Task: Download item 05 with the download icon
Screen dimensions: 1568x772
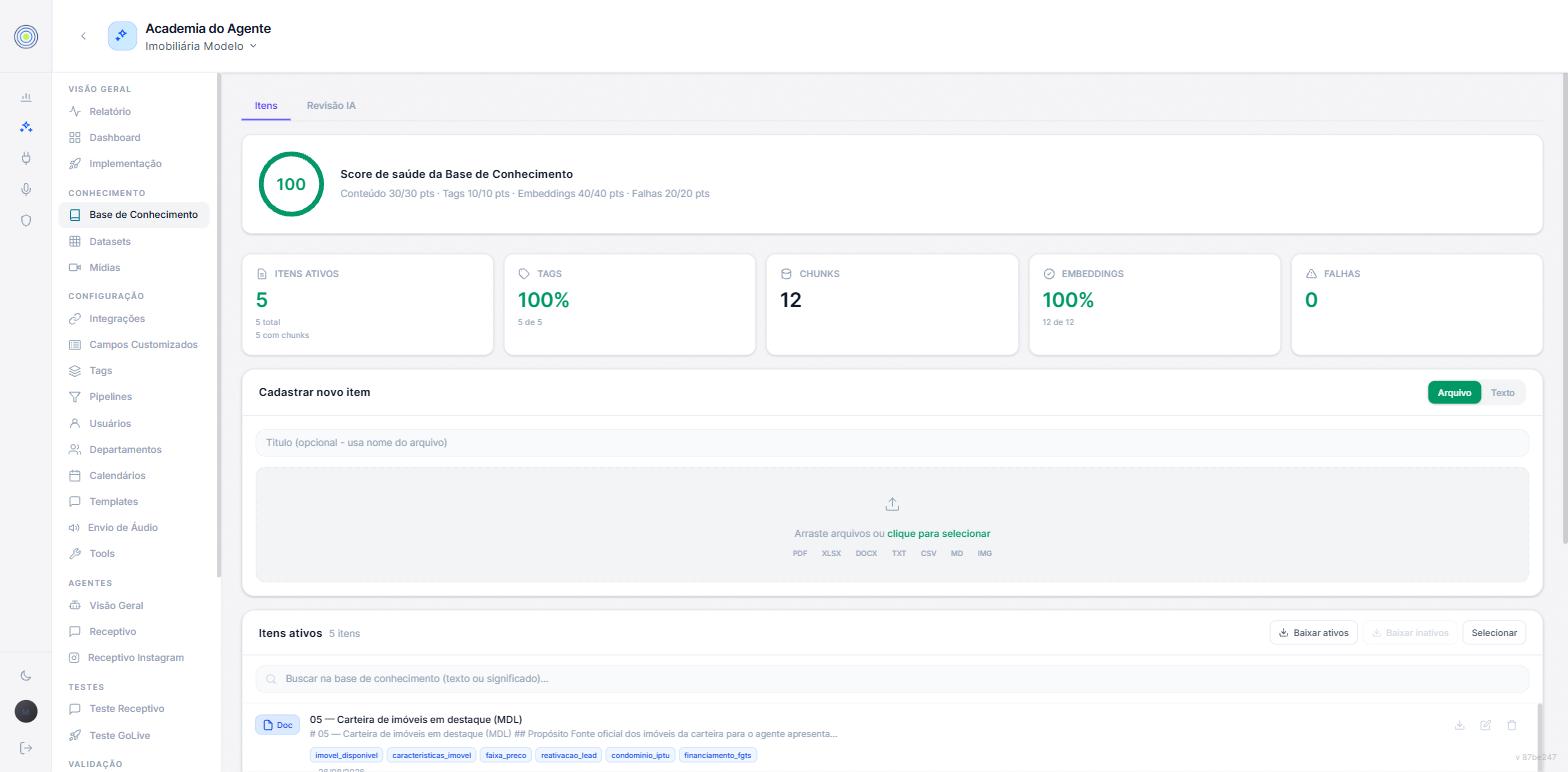Action: (1459, 725)
